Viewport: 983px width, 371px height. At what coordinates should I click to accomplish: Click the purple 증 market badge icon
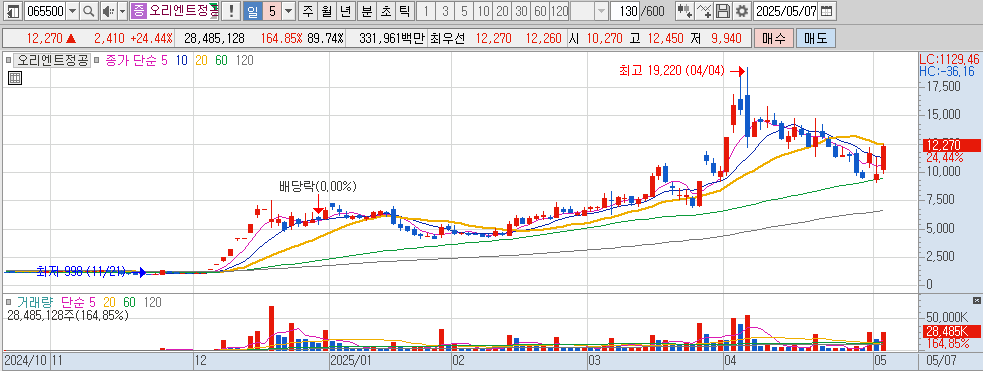139,11
